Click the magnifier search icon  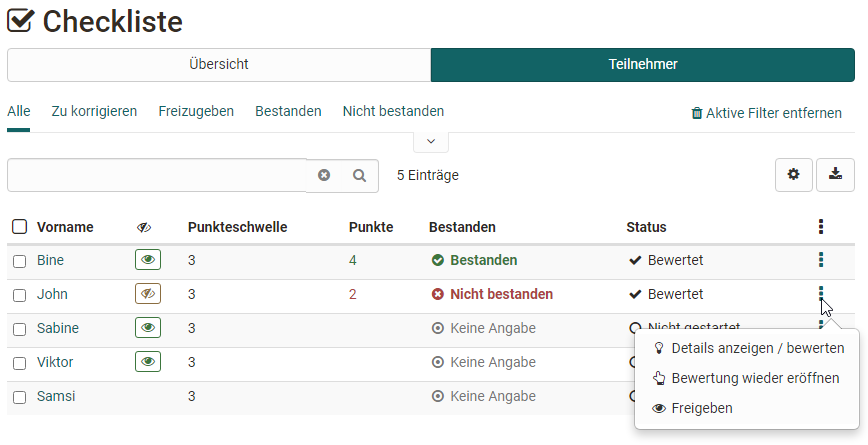pyautogui.click(x=360, y=175)
